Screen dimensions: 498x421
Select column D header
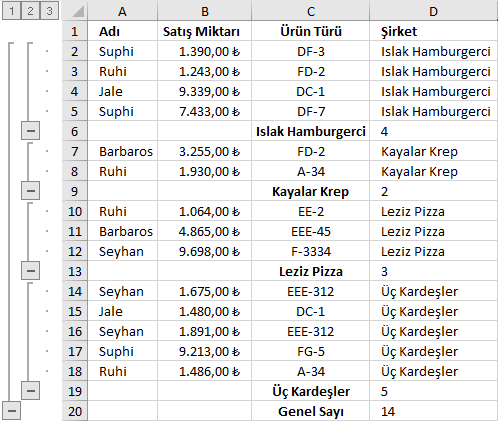434,11
